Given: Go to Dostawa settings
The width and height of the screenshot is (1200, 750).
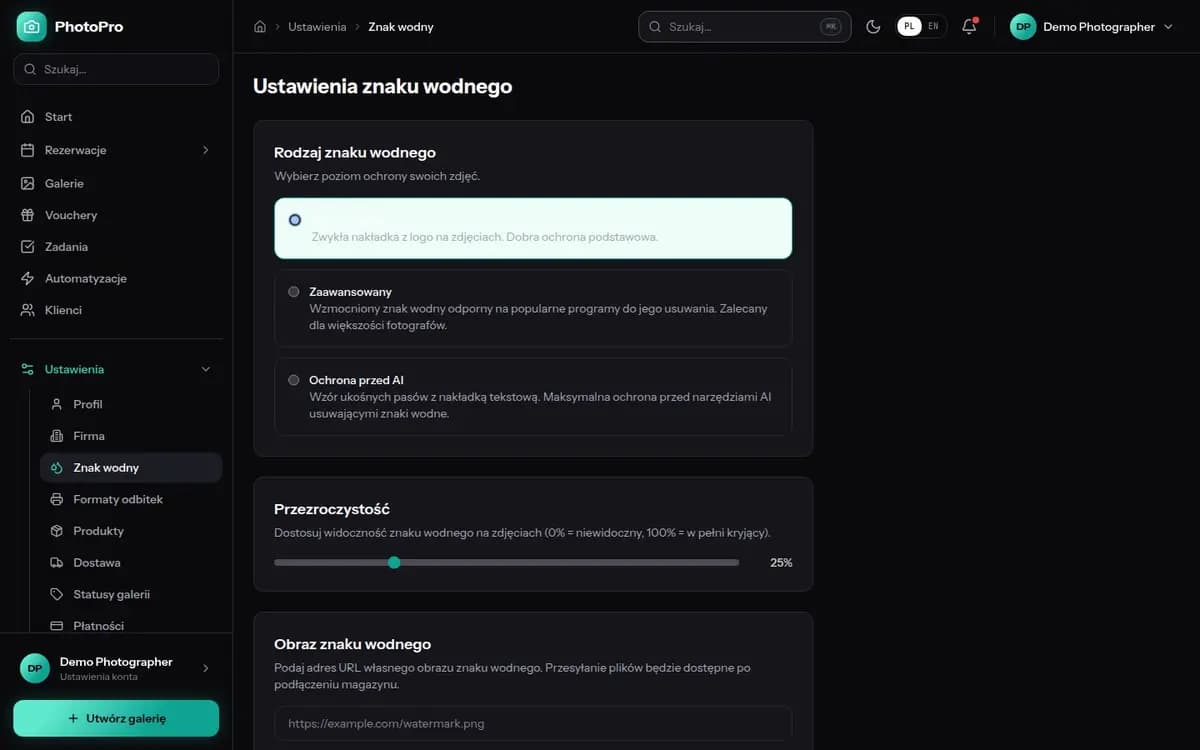Looking at the screenshot, I should (131, 563).
